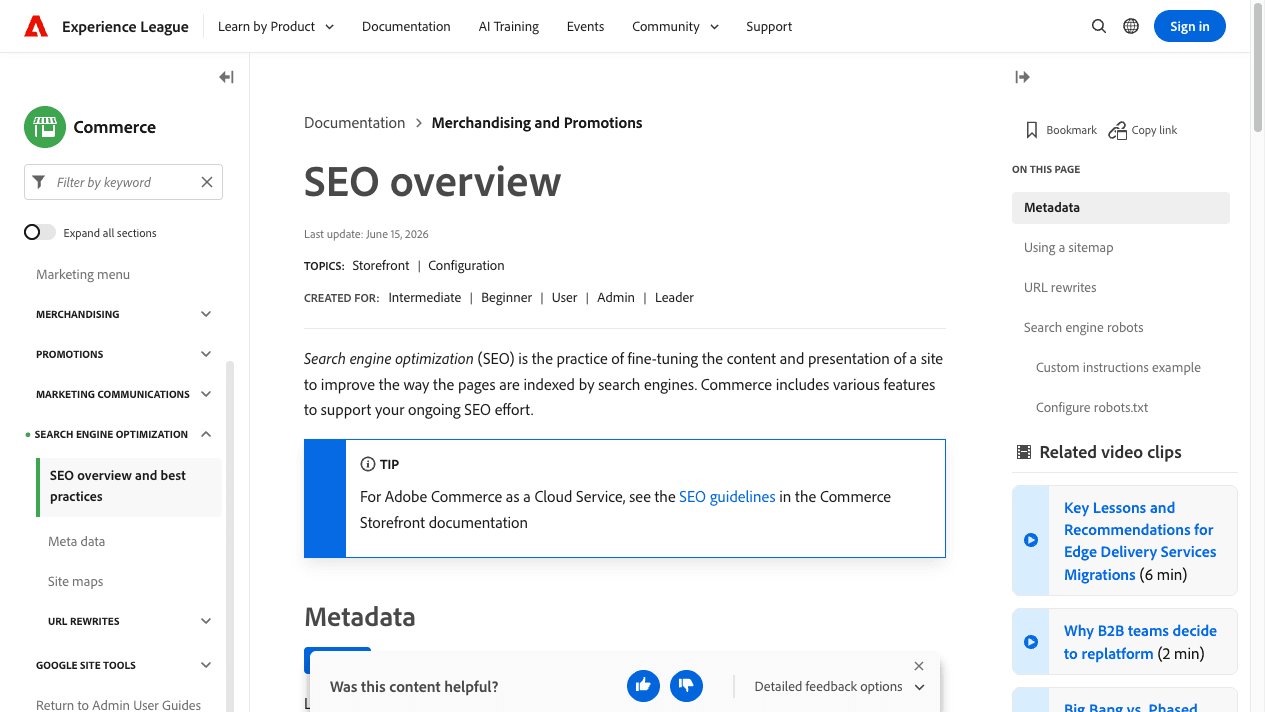Click Beginner level tag
1265x712 pixels.
(x=506, y=297)
